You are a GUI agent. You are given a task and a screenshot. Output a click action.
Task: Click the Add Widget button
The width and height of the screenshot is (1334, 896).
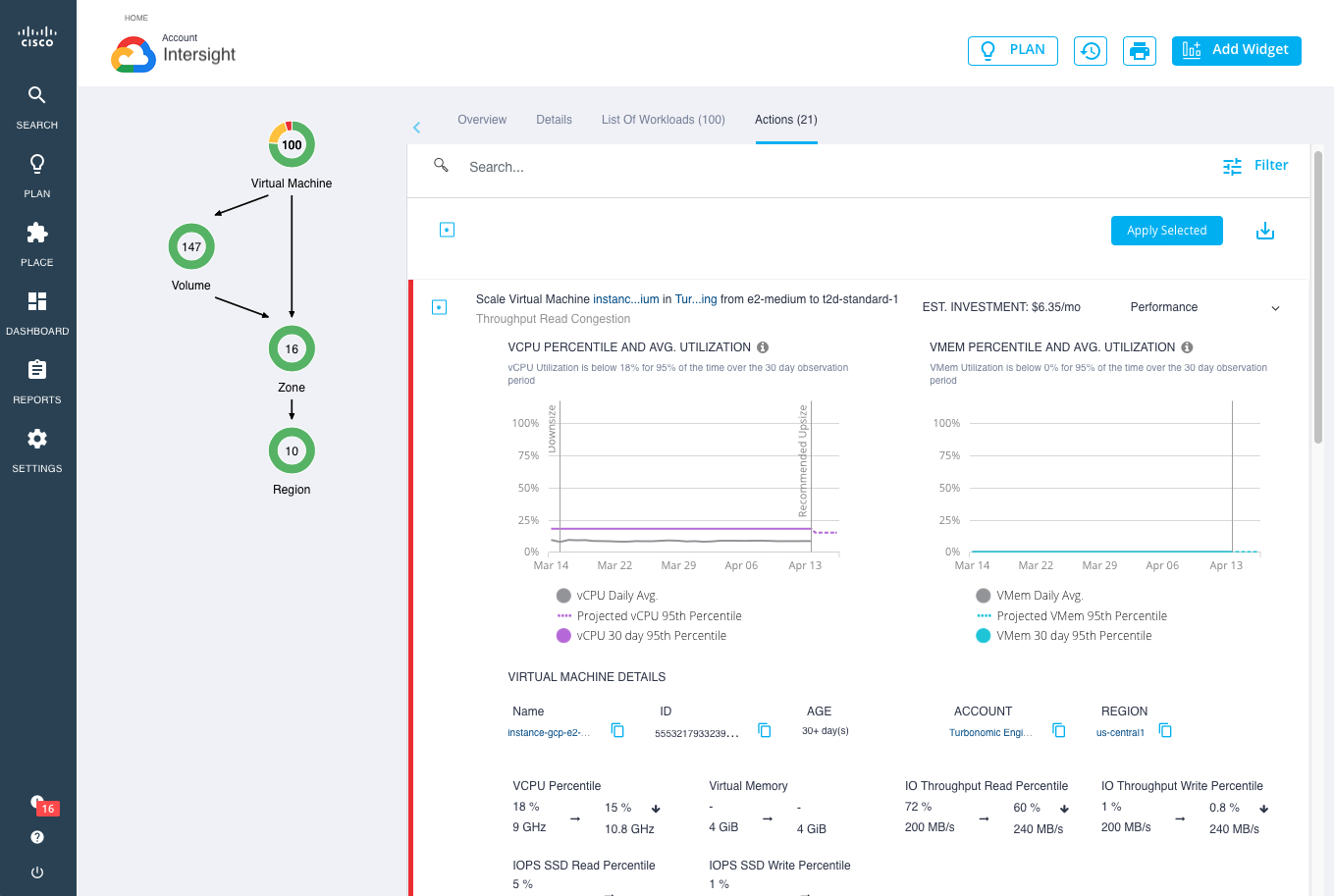pos(1236,51)
